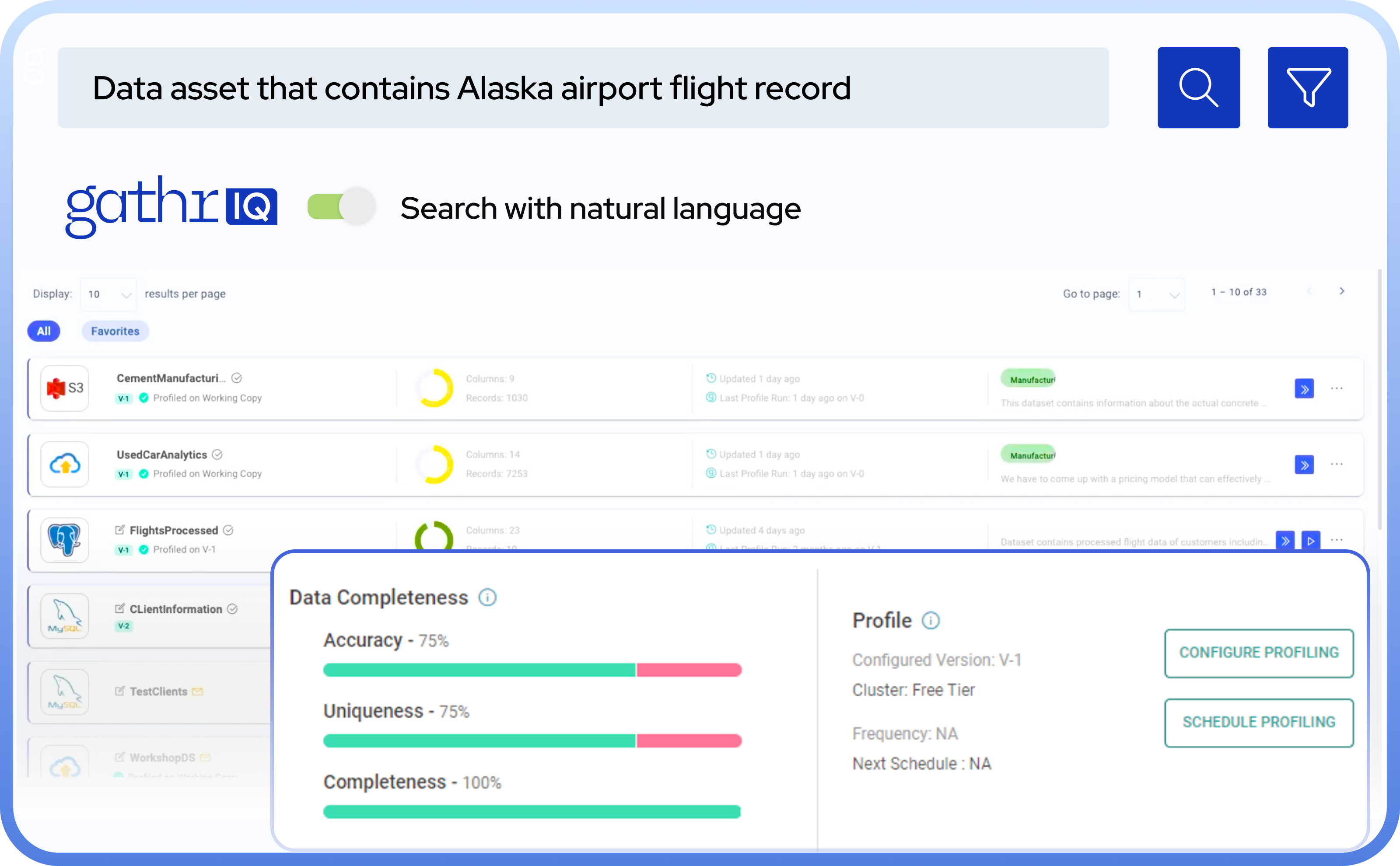Click the CONFIGURE PROFILING button
The height and width of the screenshot is (866, 1400).
point(1259,653)
